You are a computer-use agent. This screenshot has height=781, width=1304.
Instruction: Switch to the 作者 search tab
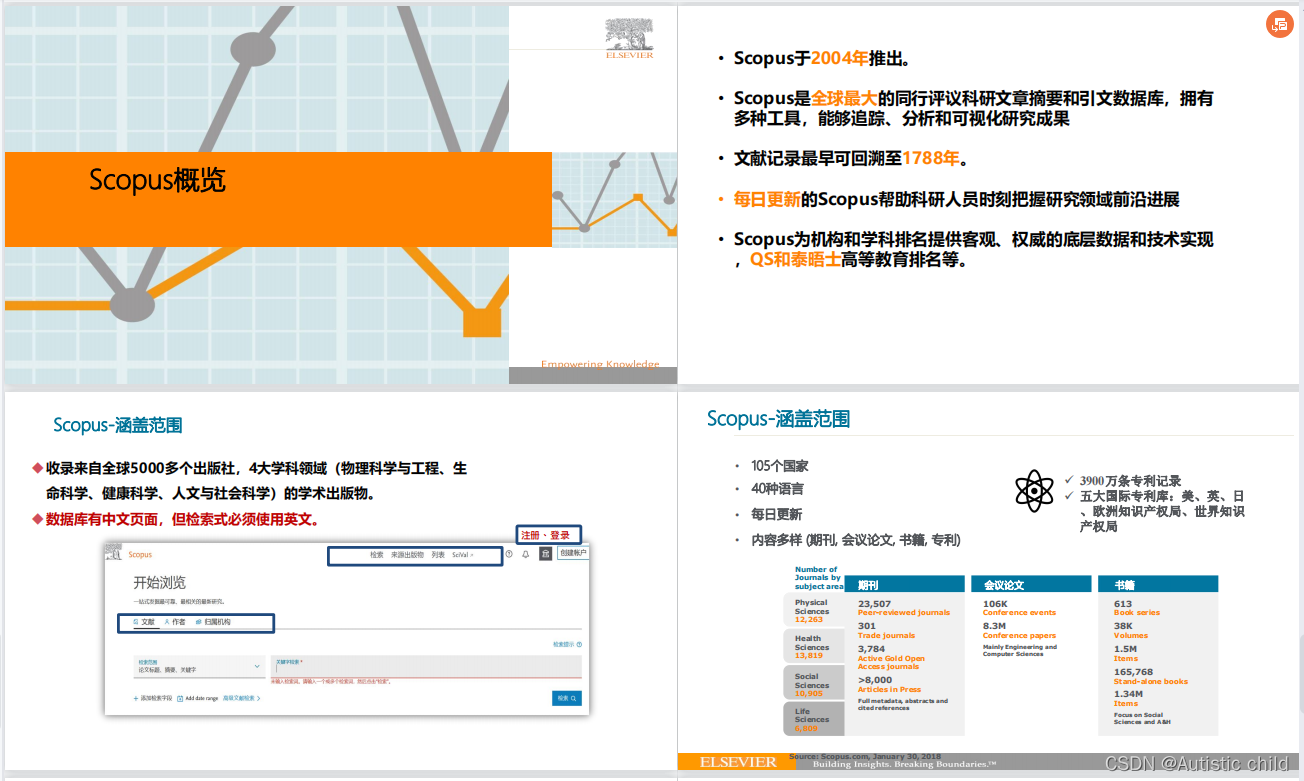pos(175,622)
